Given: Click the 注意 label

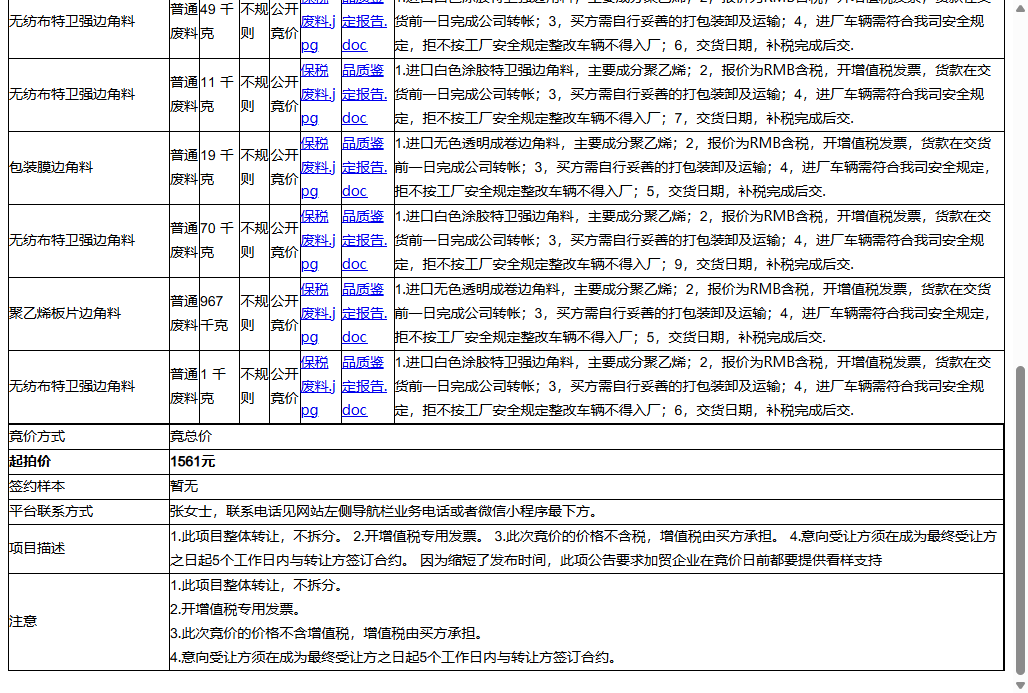Looking at the screenshot, I should coord(24,621).
